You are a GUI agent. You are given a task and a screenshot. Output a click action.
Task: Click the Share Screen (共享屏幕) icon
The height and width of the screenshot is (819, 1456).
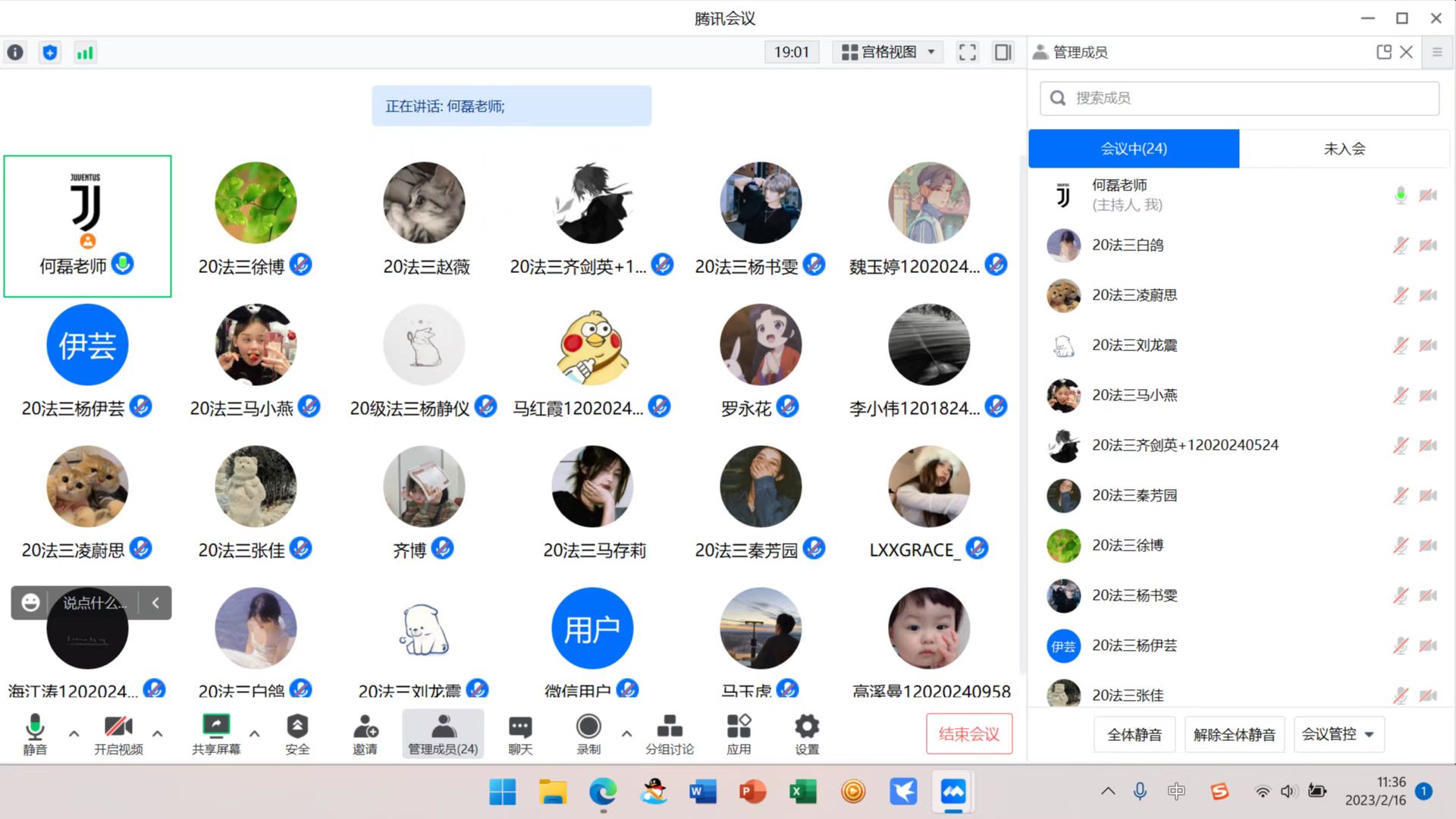pyautogui.click(x=216, y=727)
